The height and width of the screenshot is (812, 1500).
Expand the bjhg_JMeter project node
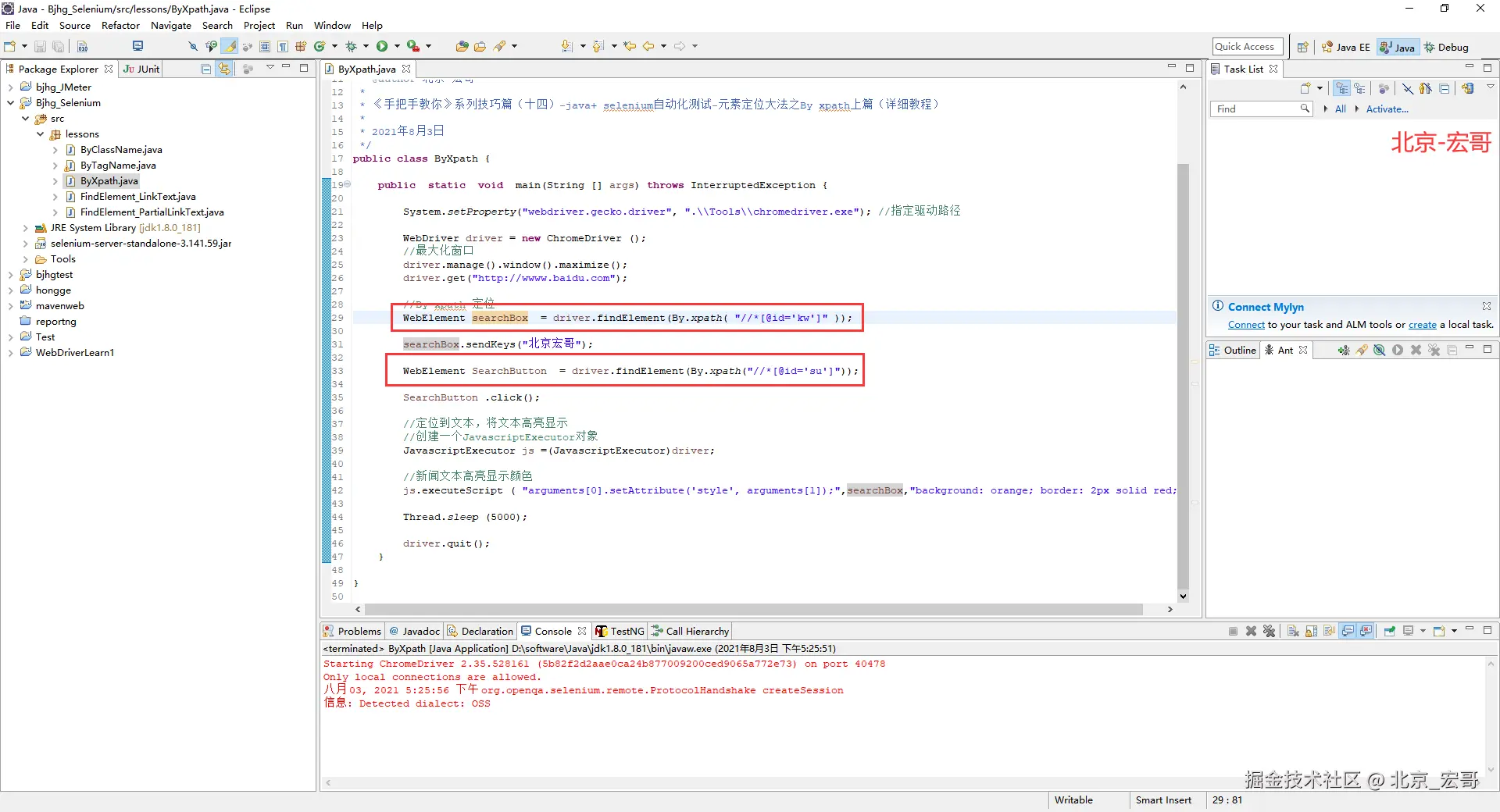[x=10, y=87]
